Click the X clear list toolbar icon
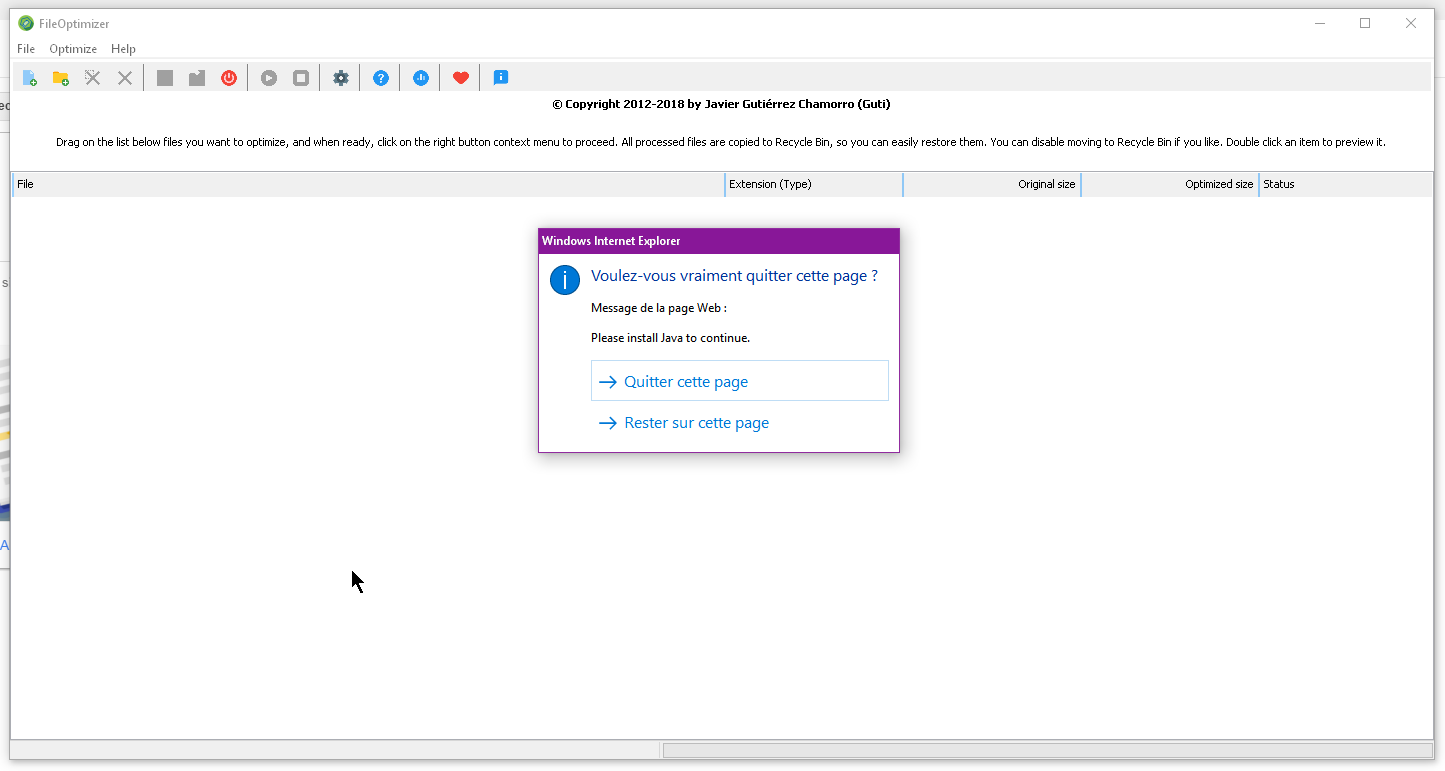The image size is (1445, 771). pos(125,78)
